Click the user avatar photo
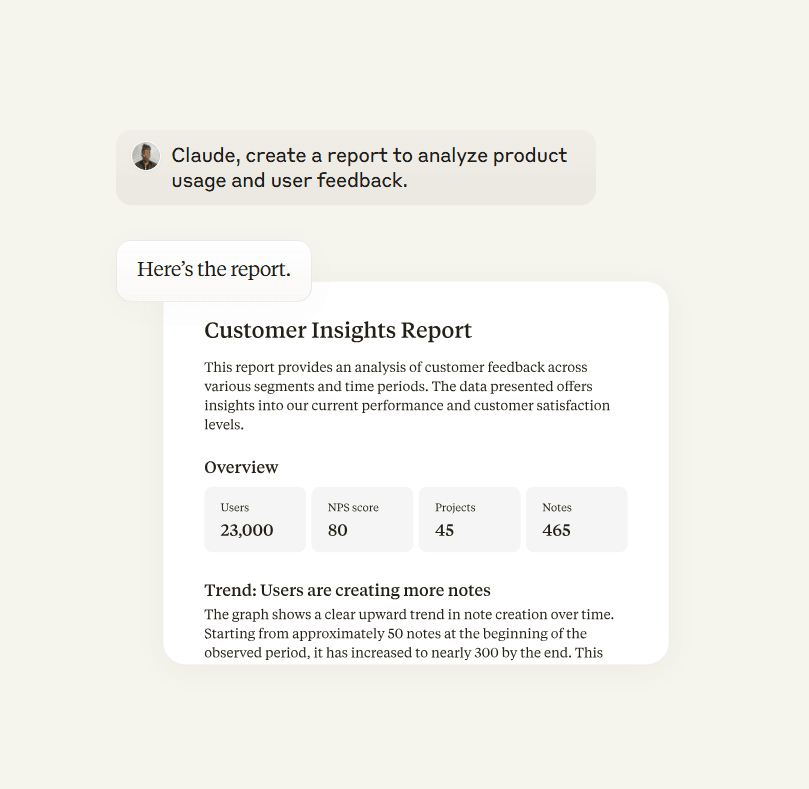Image resolution: width=809 pixels, height=789 pixels. (x=145, y=156)
